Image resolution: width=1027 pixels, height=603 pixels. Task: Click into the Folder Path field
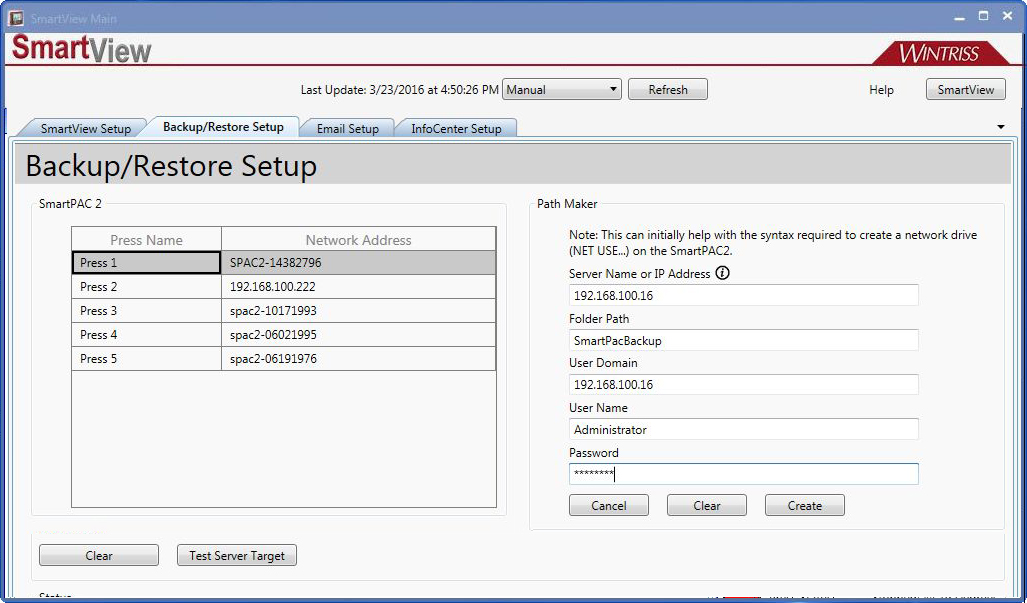[x=743, y=340]
